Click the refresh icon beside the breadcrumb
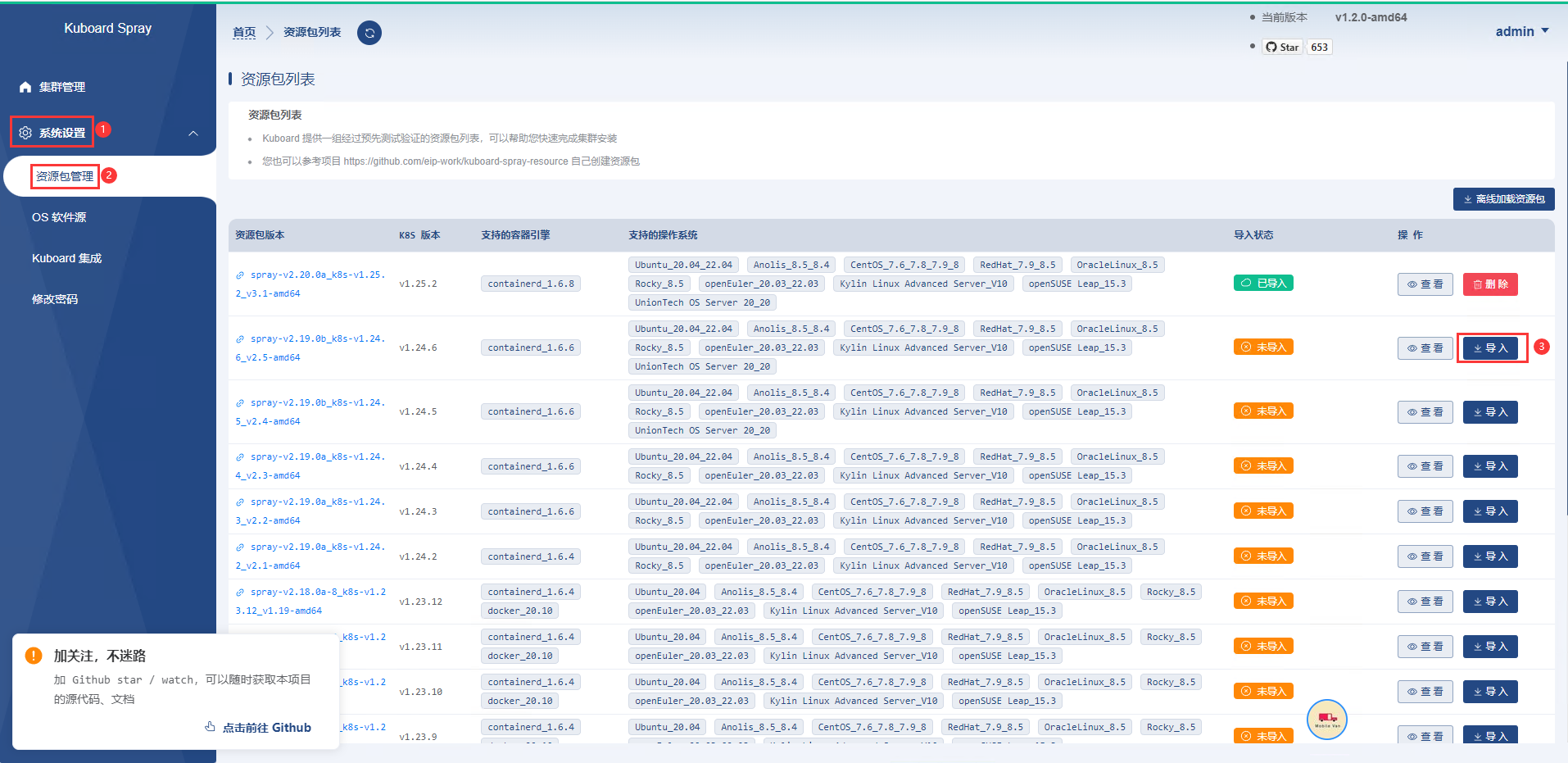The width and height of the screenshot is (1568, 763). [369, 33]
